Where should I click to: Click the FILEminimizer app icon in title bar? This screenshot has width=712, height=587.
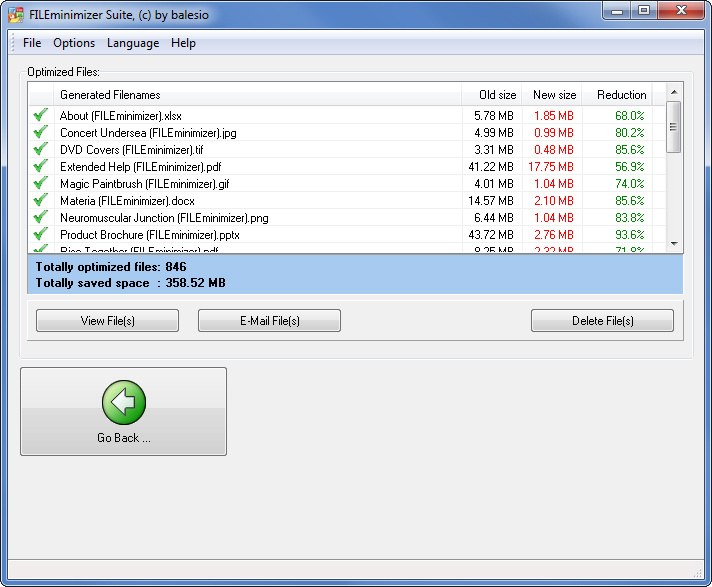click(x=15, y=15)
